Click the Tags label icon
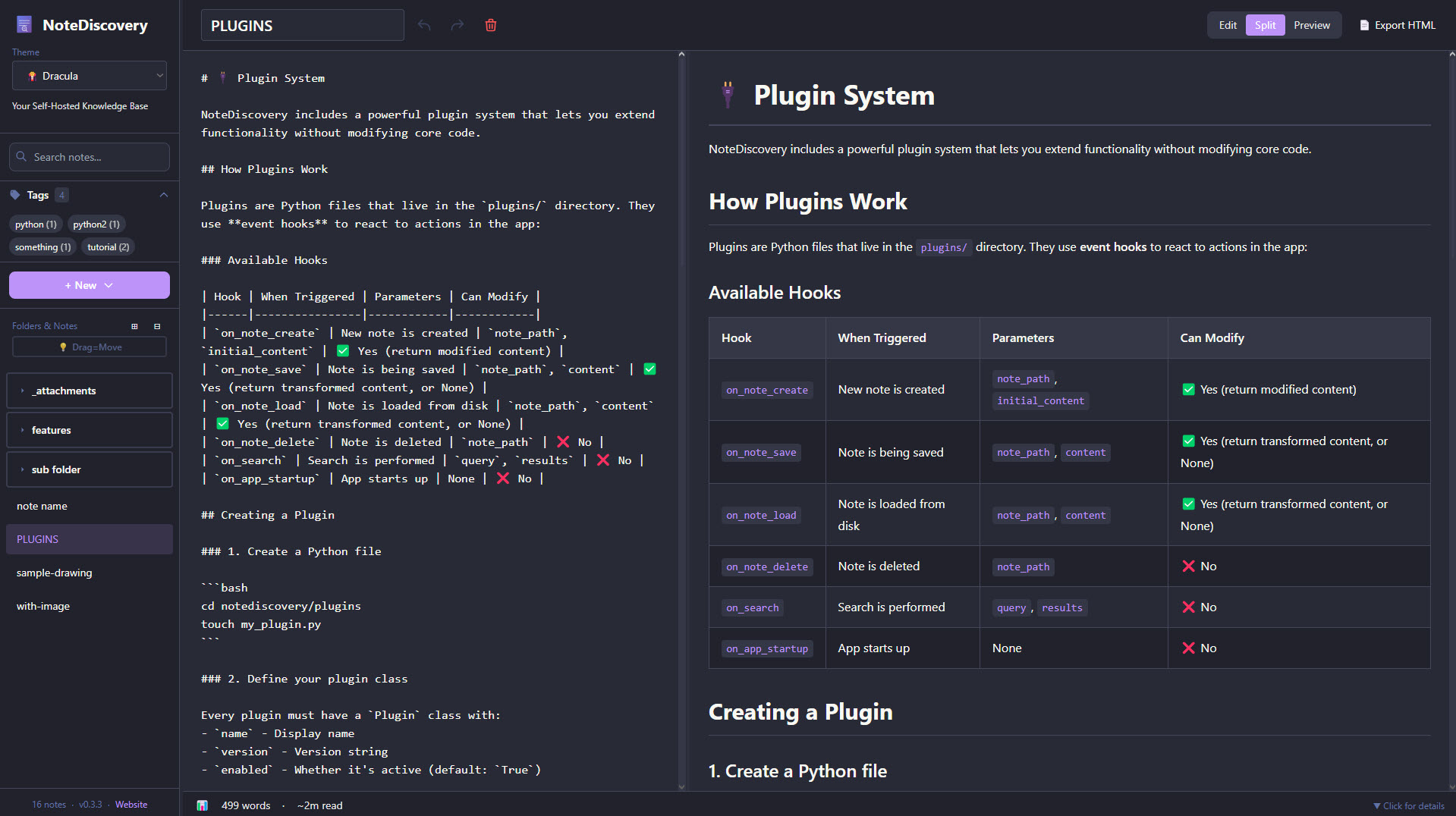1456x816 pixels. click(x=15, y=195)
